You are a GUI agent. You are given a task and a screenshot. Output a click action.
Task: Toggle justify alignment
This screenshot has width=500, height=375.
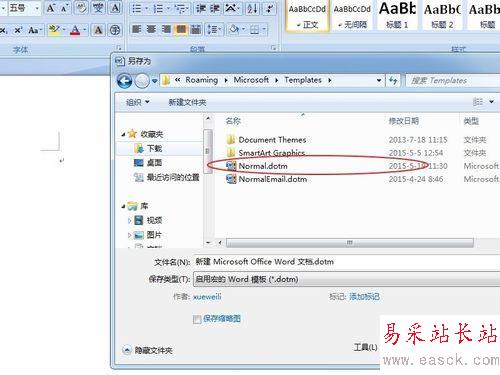(x=181, y=29)
